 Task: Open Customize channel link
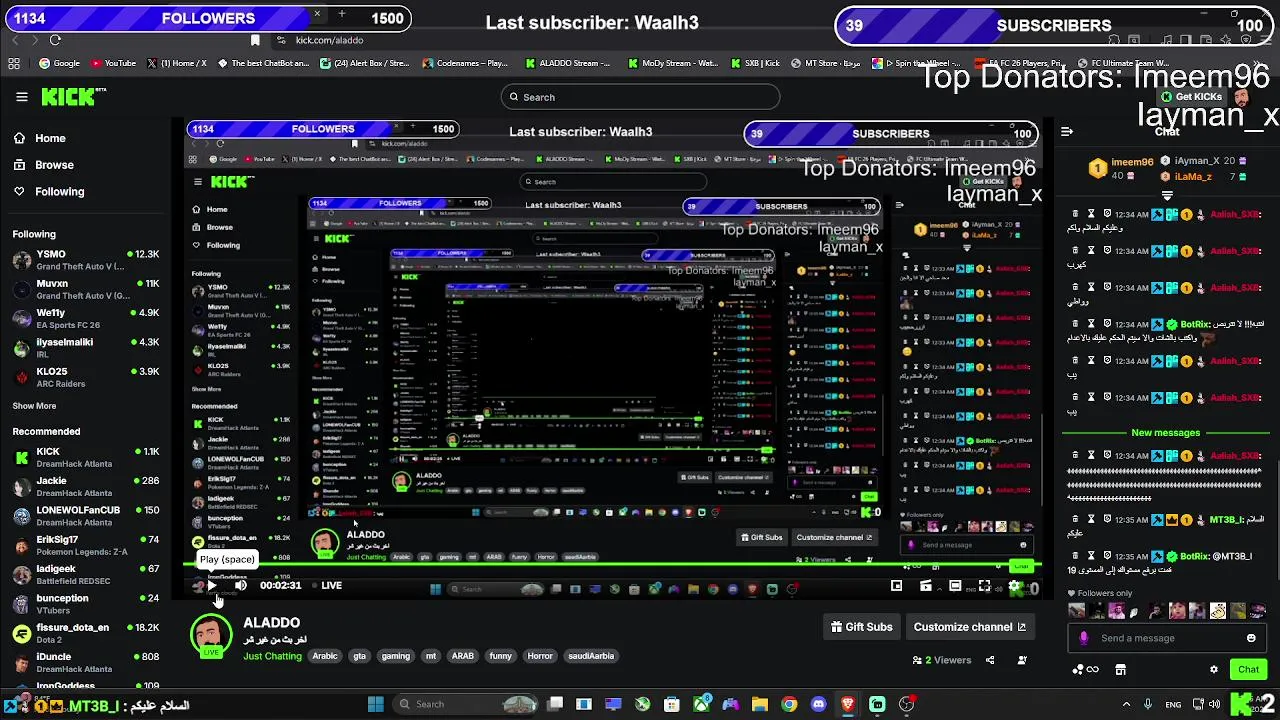tap(969, 627)
